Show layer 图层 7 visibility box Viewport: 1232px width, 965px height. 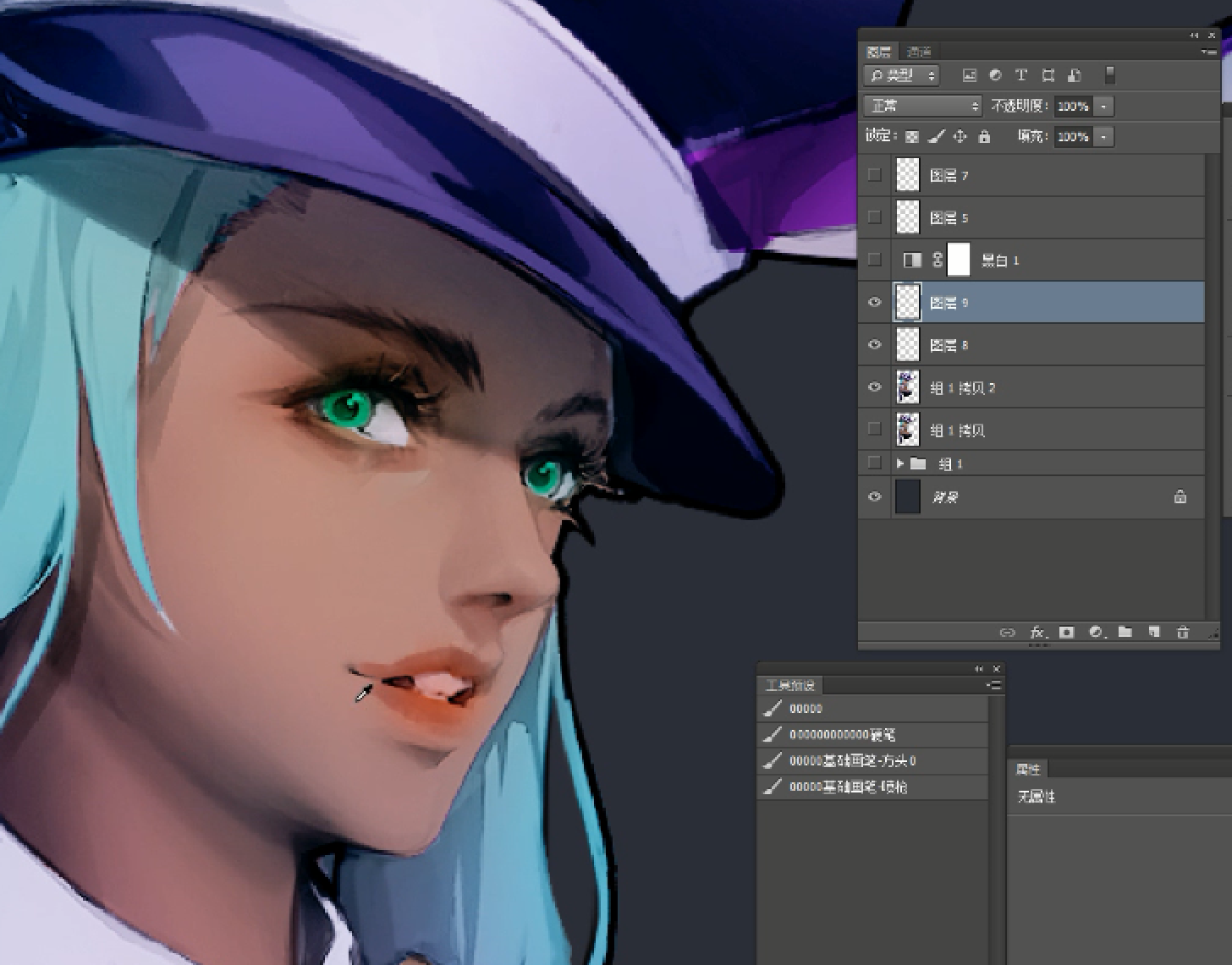pyautogui.click(x=875, y=175)
